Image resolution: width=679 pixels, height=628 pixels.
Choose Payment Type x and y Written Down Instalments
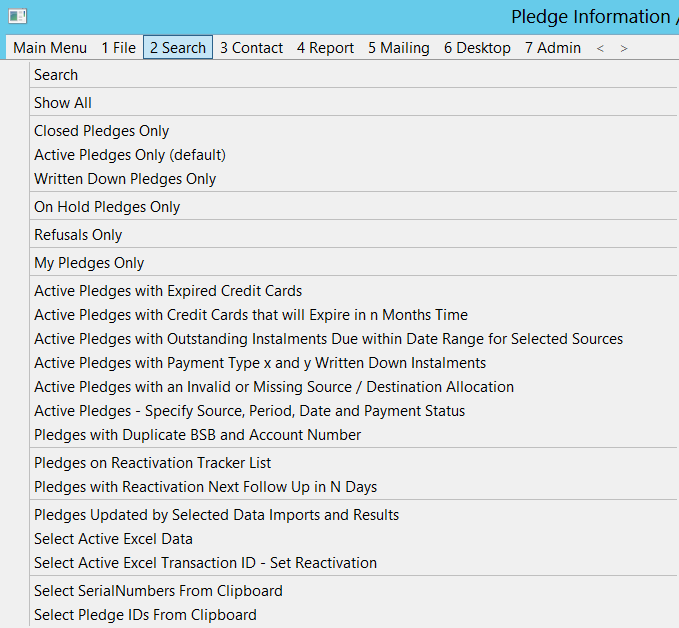coord(260,363)
